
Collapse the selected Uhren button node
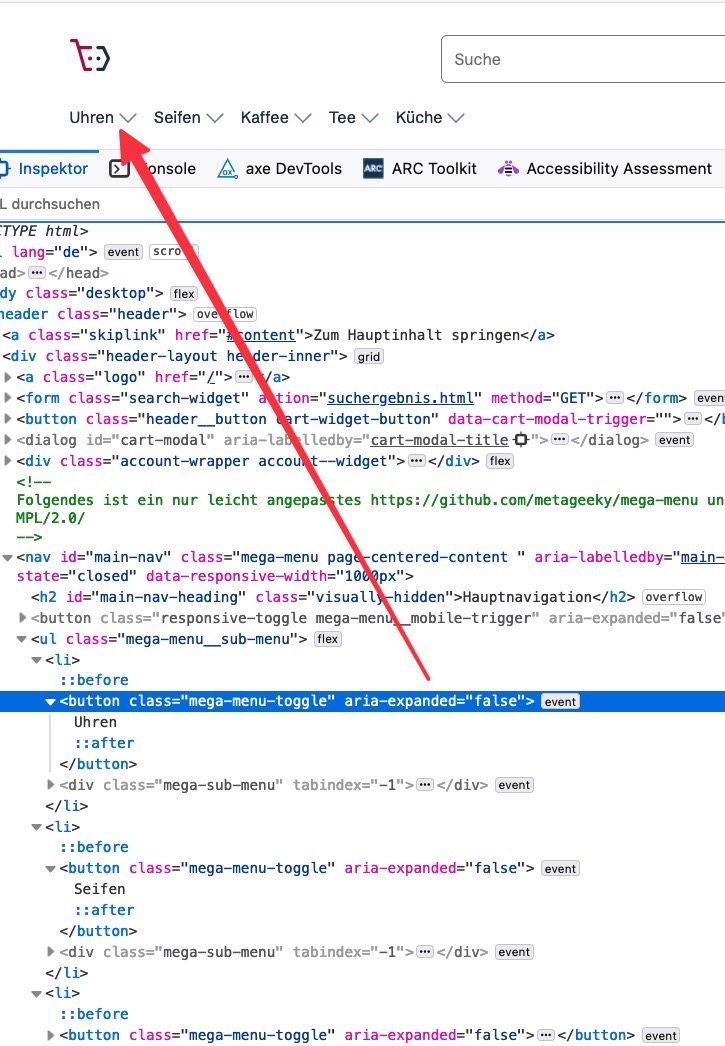coord(51,702)
